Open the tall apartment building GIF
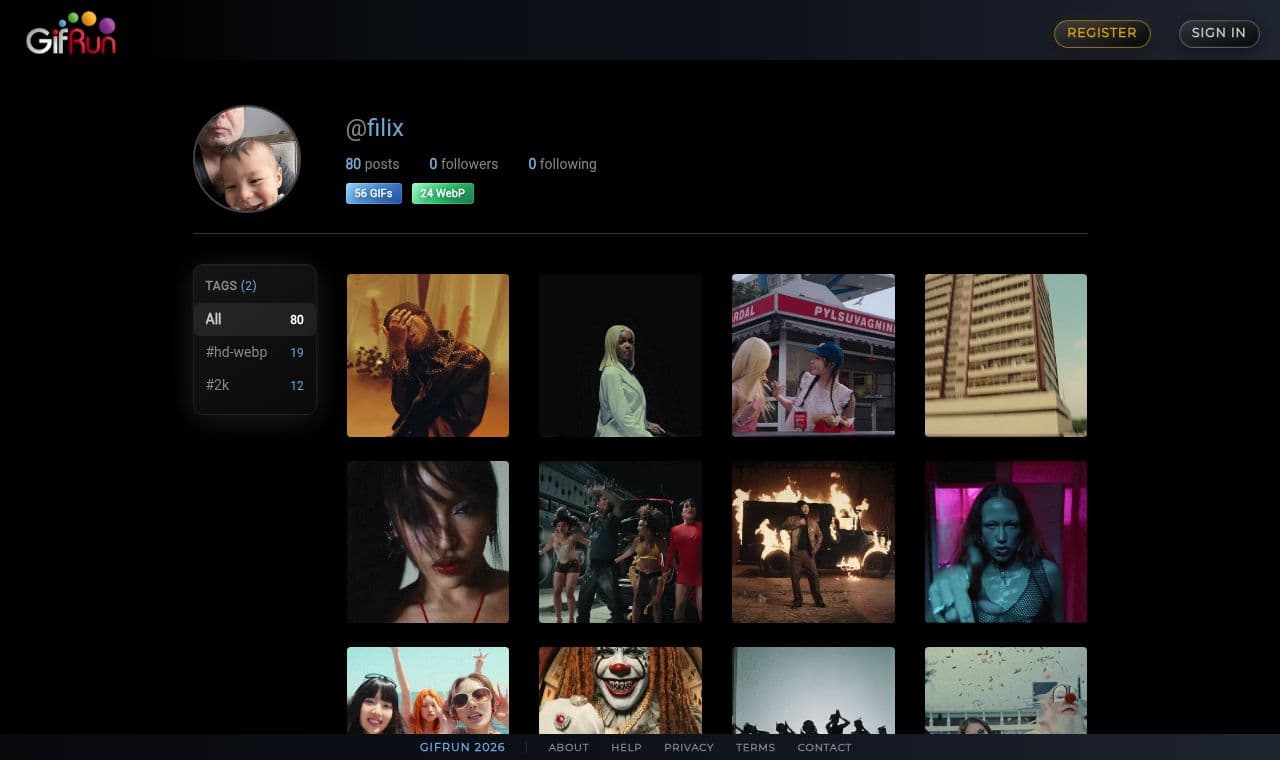This screenshot has height=760, width=1280. point(1006,355)
